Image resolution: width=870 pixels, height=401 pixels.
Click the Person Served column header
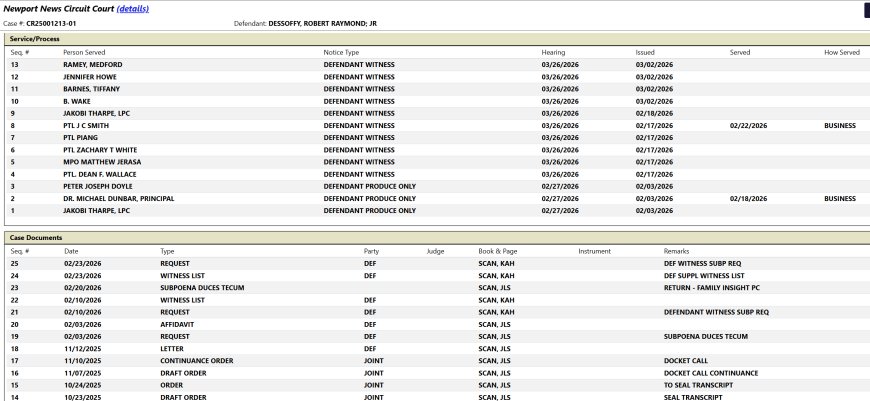[84, 52]
